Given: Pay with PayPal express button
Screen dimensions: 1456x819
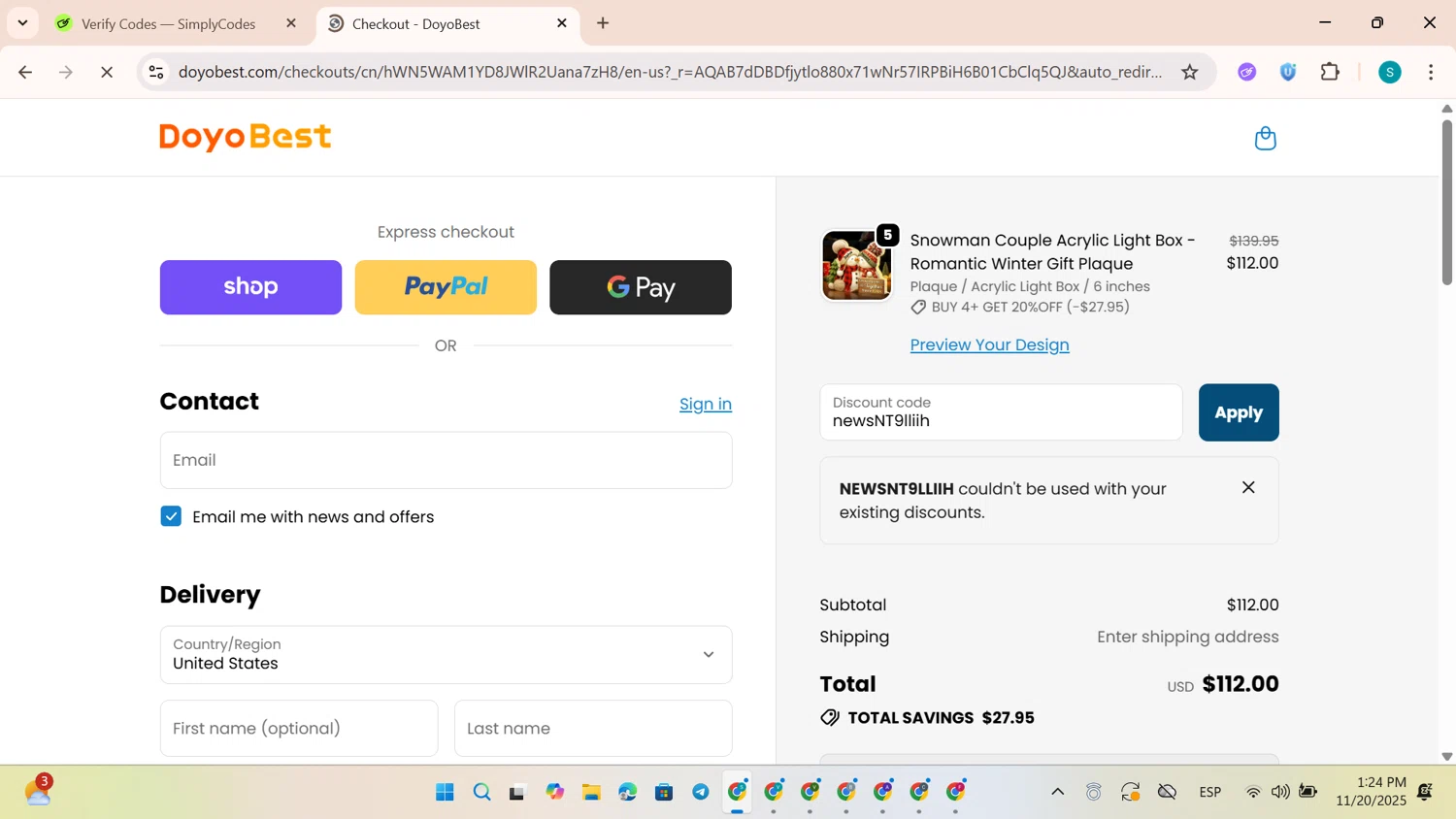Looking at the screenshot, I should click(446, 287).
